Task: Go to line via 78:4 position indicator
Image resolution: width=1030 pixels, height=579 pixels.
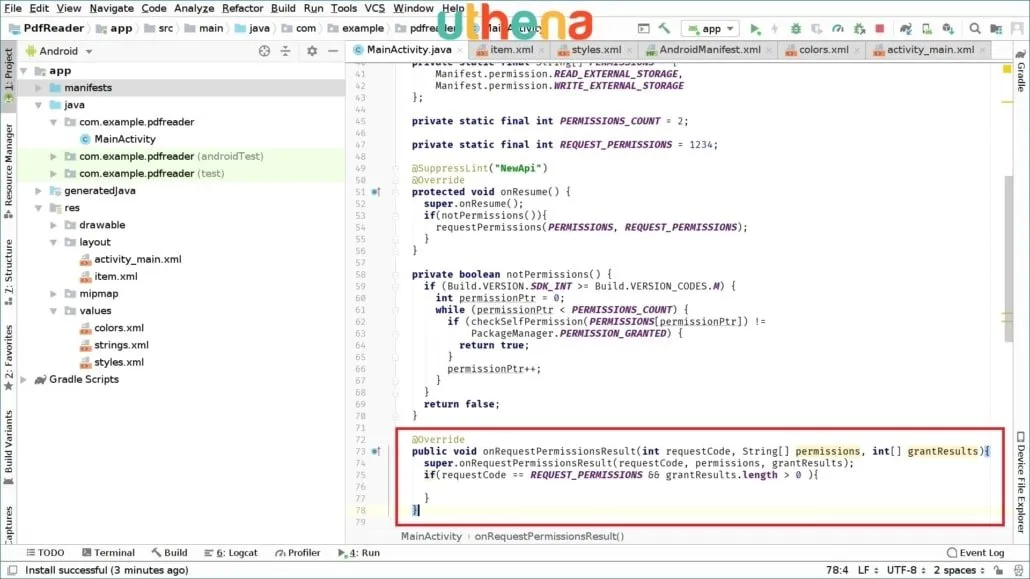Action: pyautogui.click(x=837, y=570)
